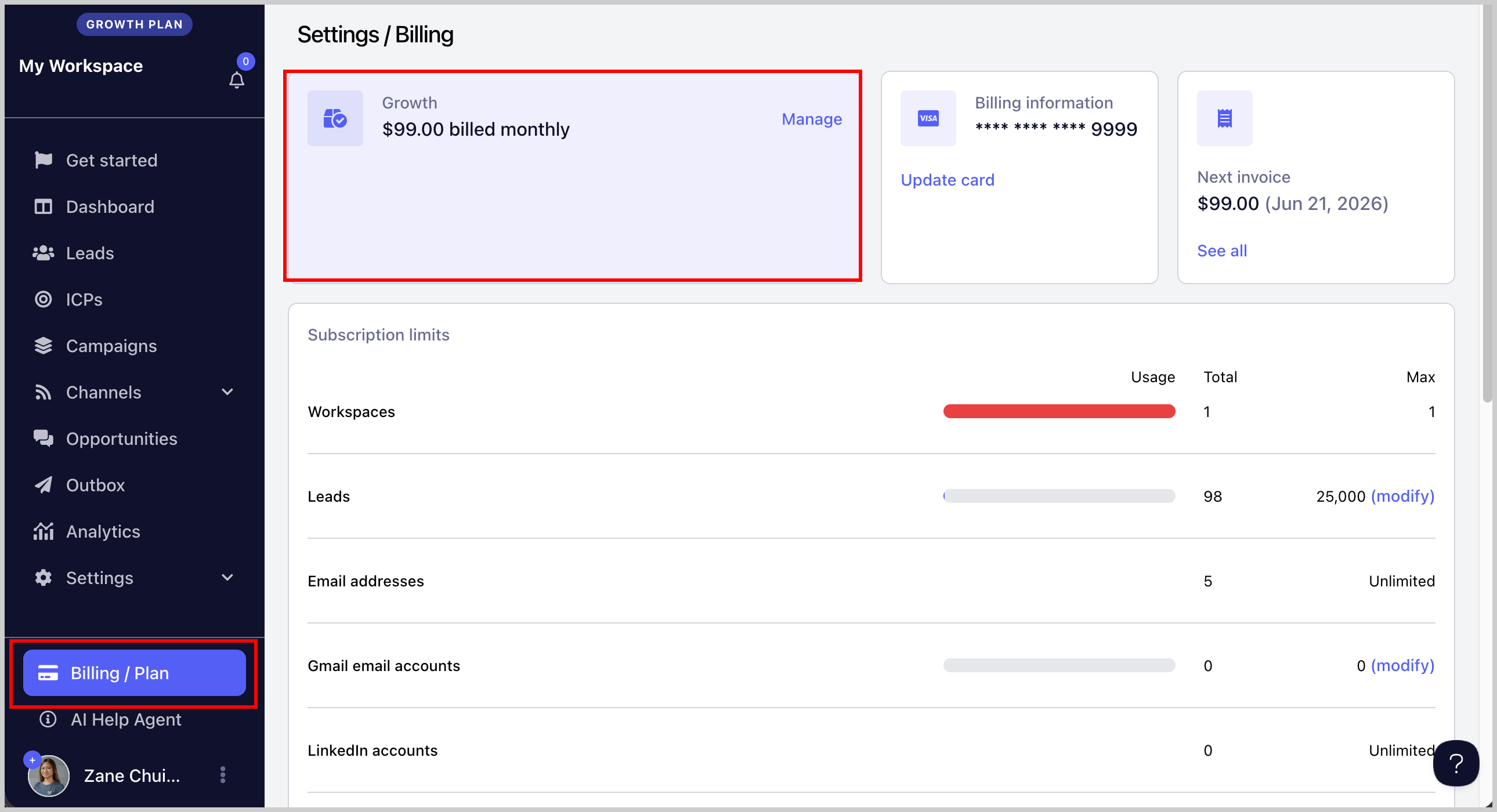The image size is (1497, 812).
Task: Click the LinkedIn accounts row label
Action: click(x=373, y=751)
